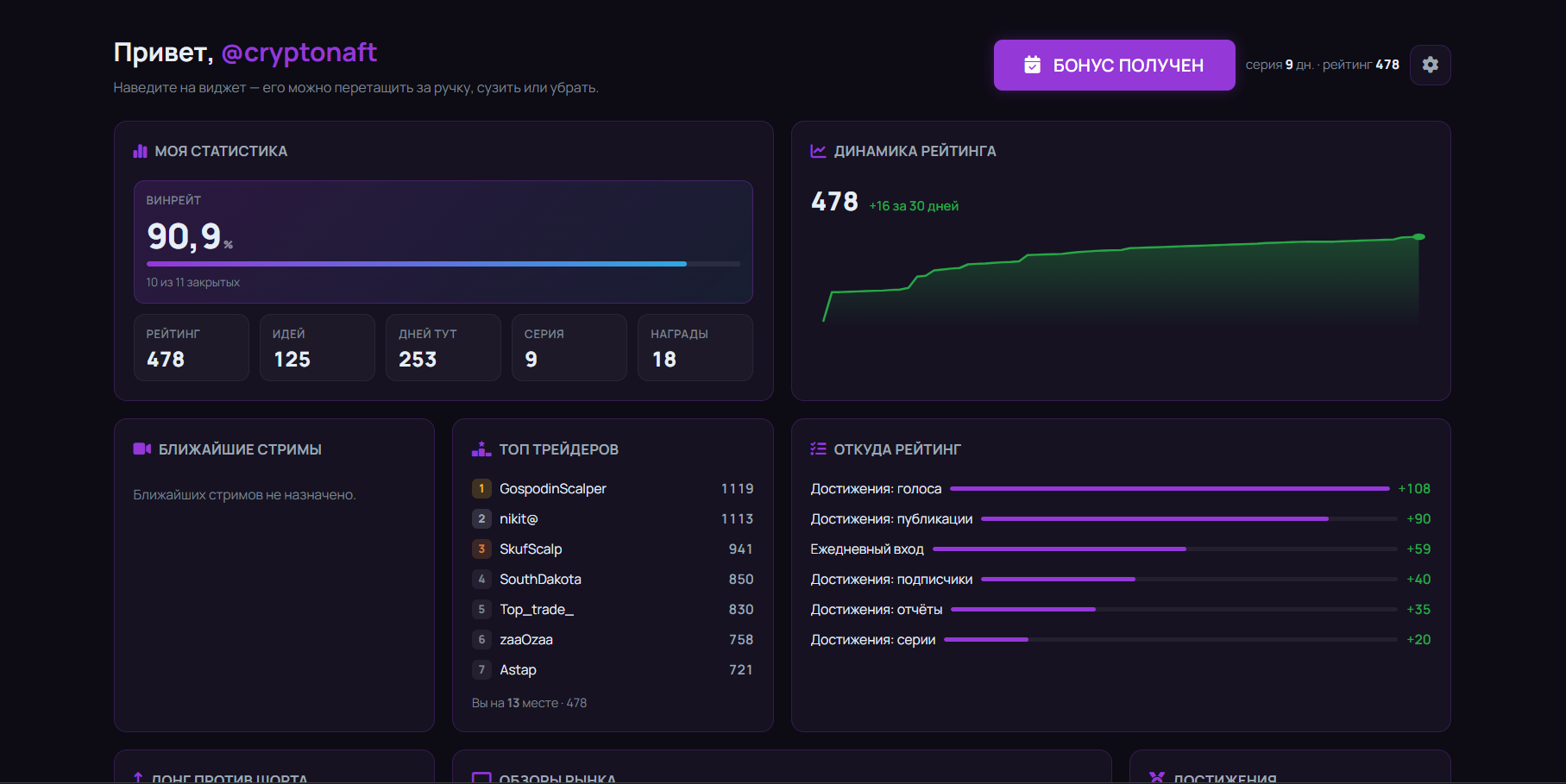Viewport: 1566px width, 784px height.
Task: Open the @cryptonaft profile link
Action: [x=299, y=53]
